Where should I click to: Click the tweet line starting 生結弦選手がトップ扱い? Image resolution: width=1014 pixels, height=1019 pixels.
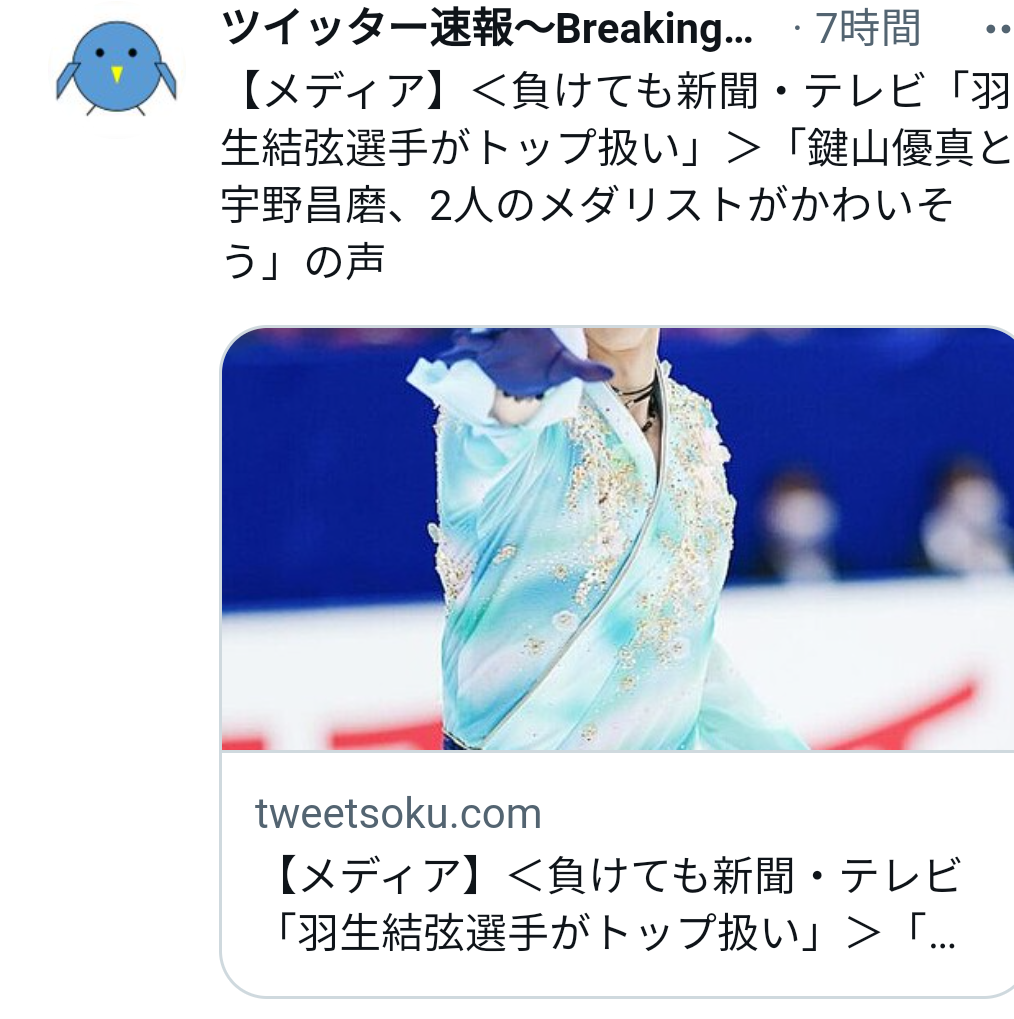point(618,148)
